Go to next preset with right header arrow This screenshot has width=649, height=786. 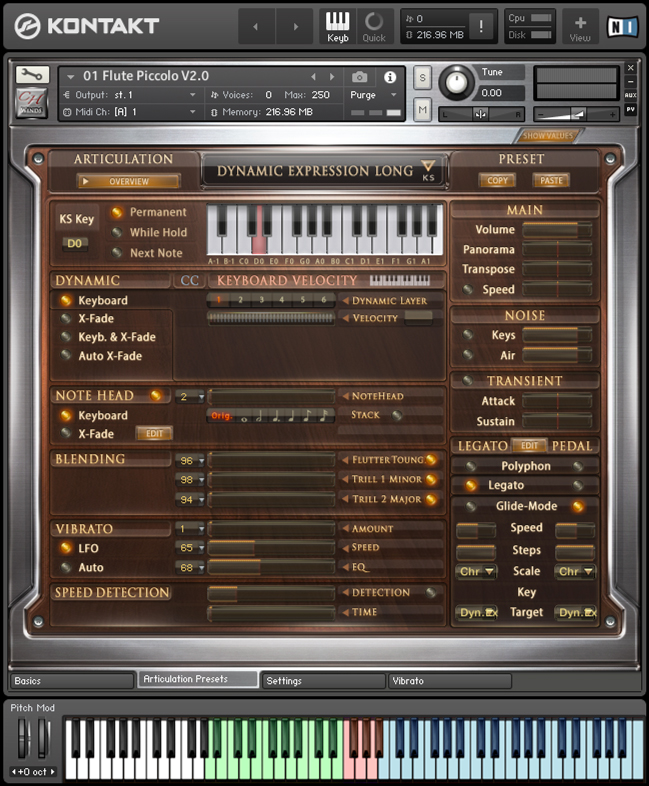tap(296, 27)
